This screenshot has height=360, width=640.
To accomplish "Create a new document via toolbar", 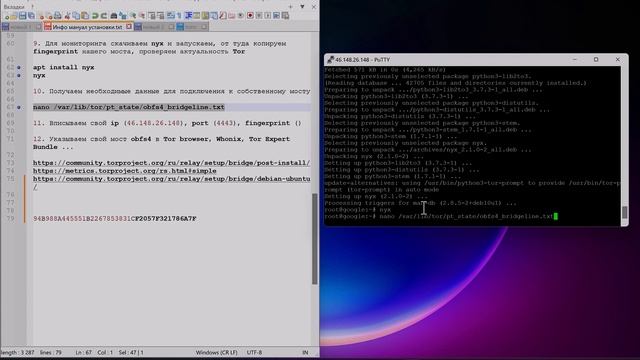I will (x=7, y=16).
